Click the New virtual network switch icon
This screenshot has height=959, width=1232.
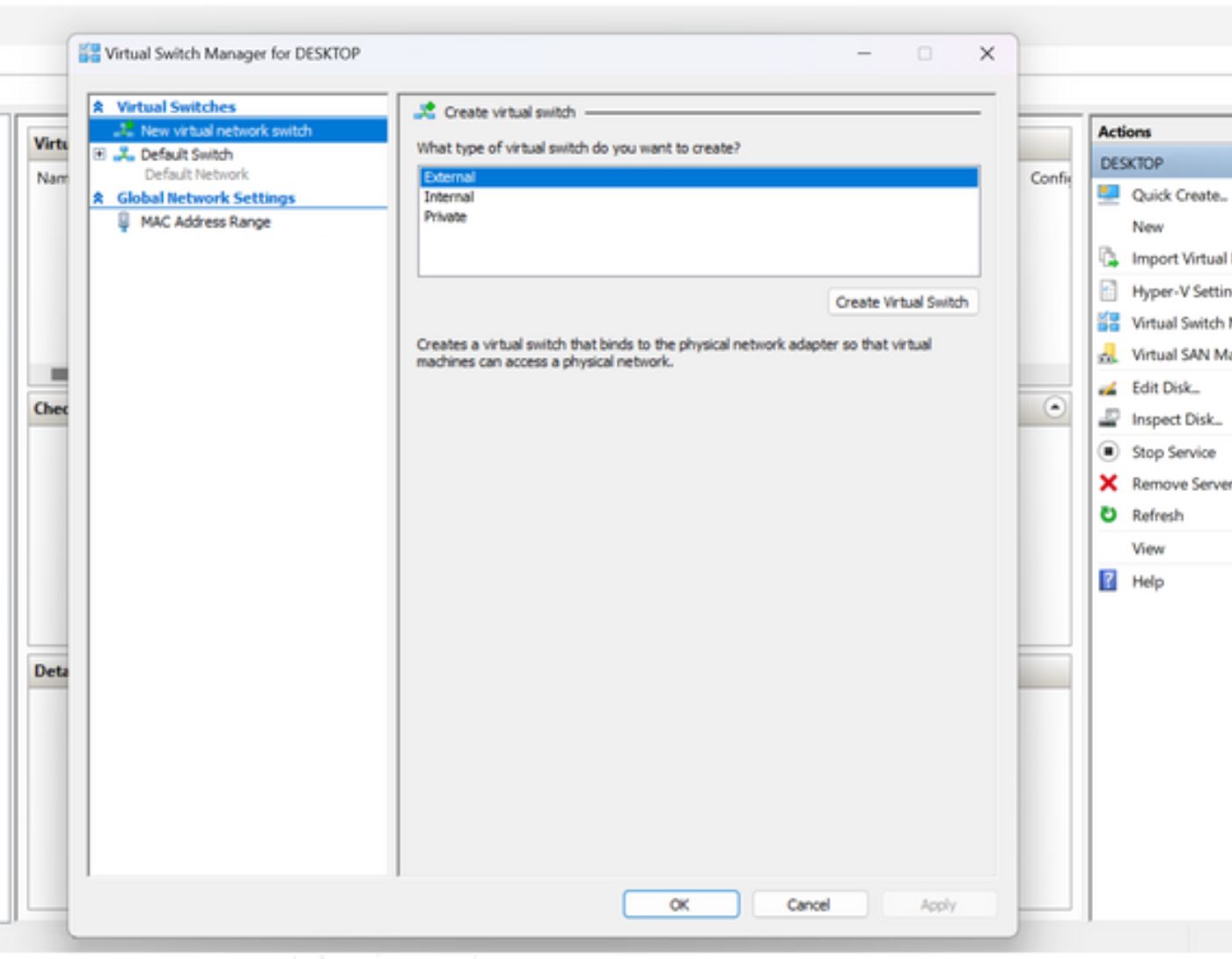(124, 130)
